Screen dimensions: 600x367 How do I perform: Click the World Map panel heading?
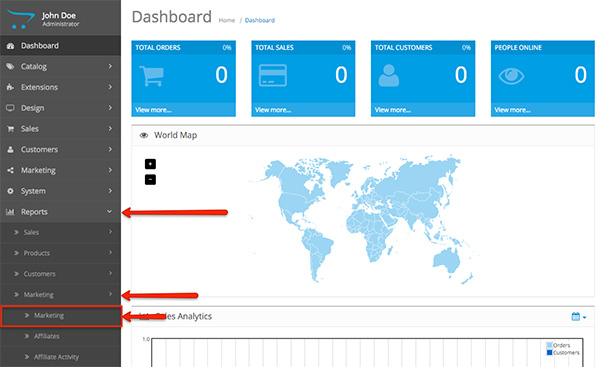[175, 135]
